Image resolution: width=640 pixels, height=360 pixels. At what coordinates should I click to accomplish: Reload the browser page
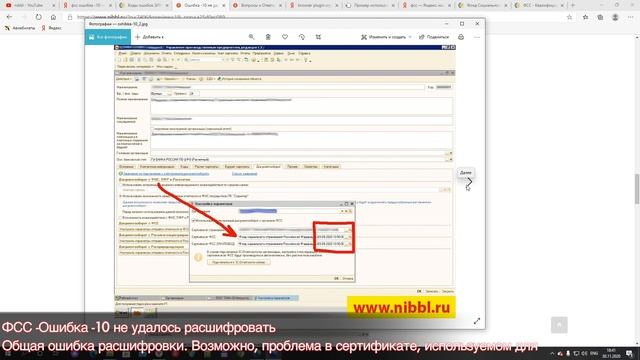coord(38,17)
